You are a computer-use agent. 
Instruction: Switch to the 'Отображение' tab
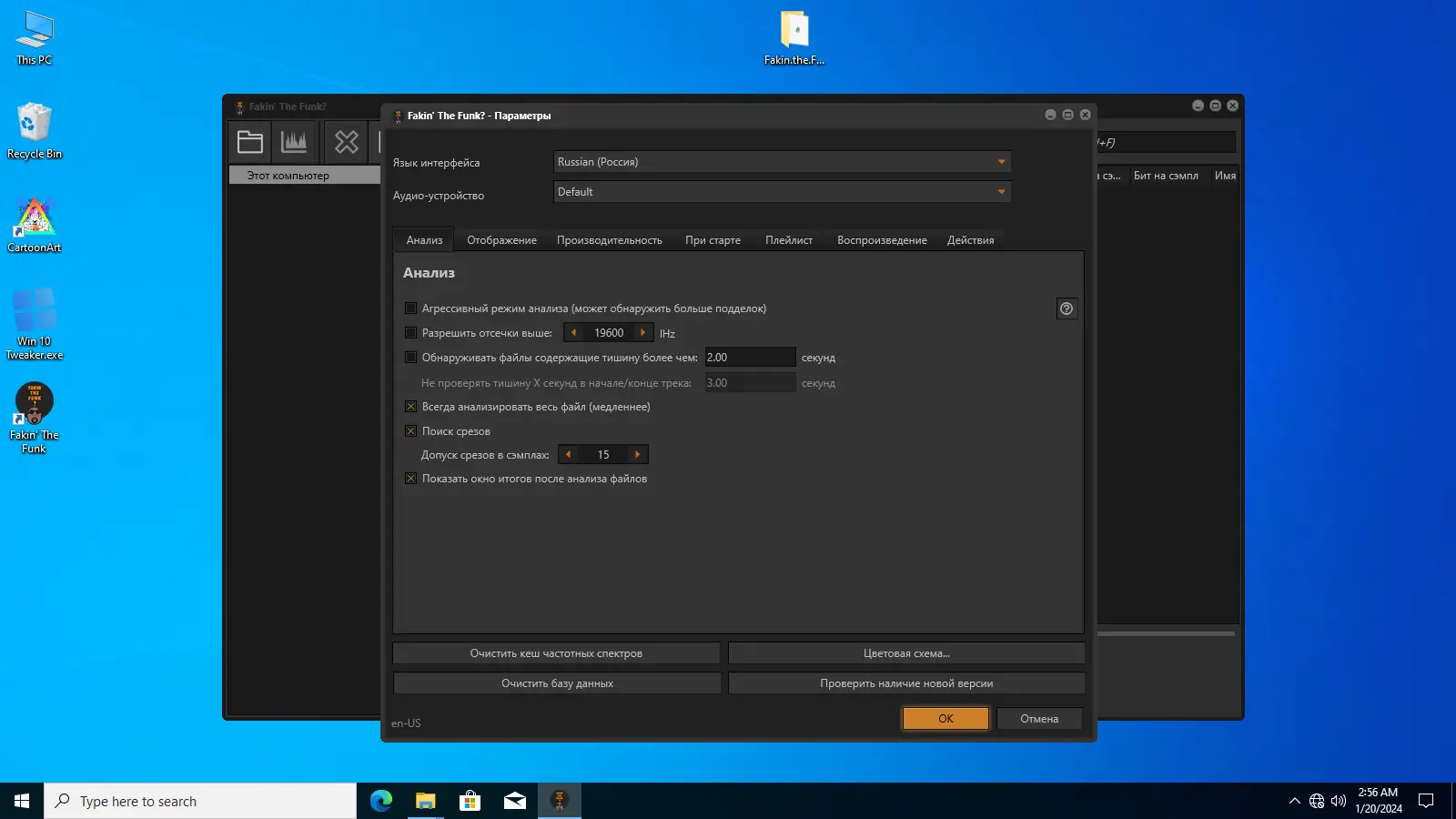tap(501, 240)
